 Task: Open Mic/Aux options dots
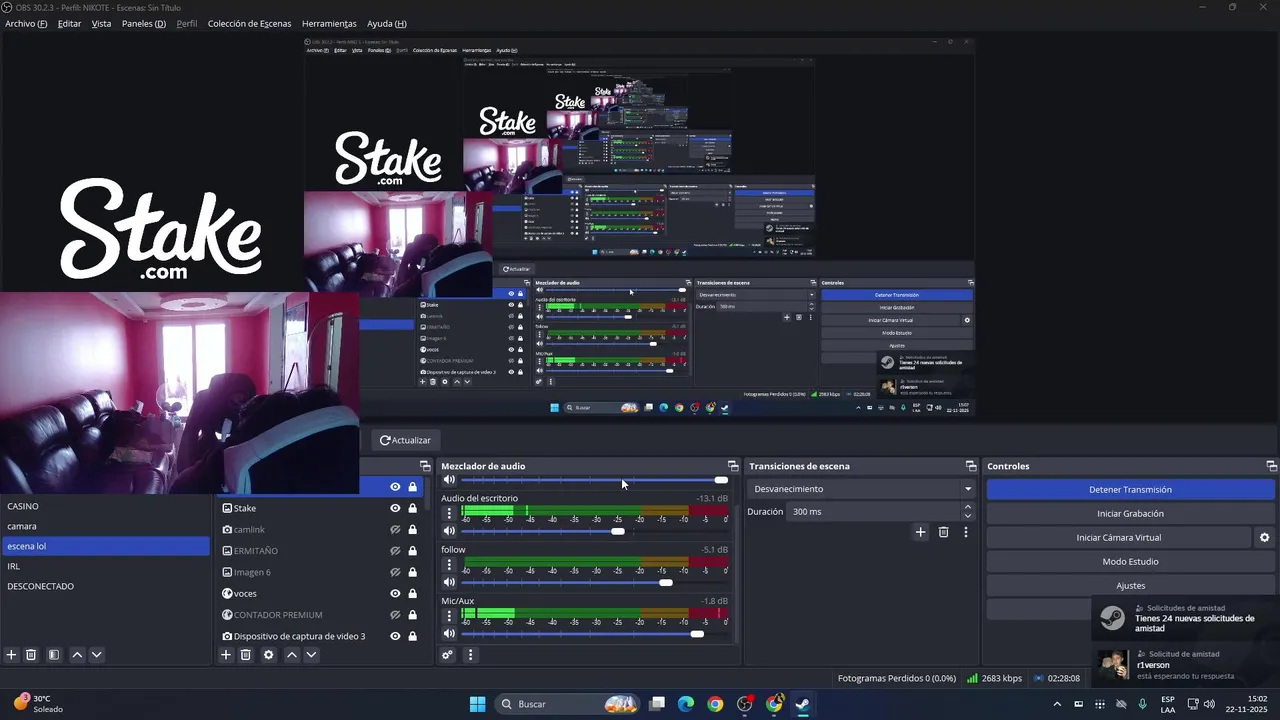pos(449,616)
